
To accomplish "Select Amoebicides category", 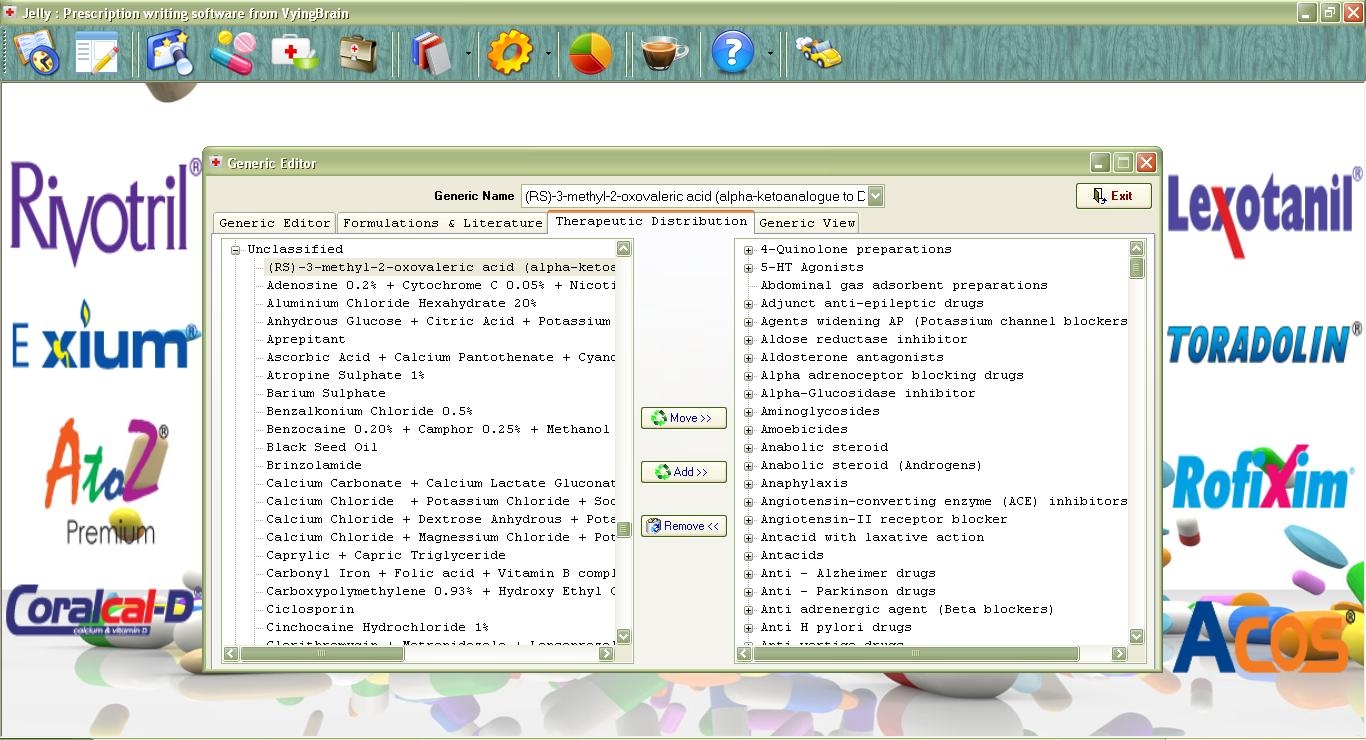I will 804,429.
